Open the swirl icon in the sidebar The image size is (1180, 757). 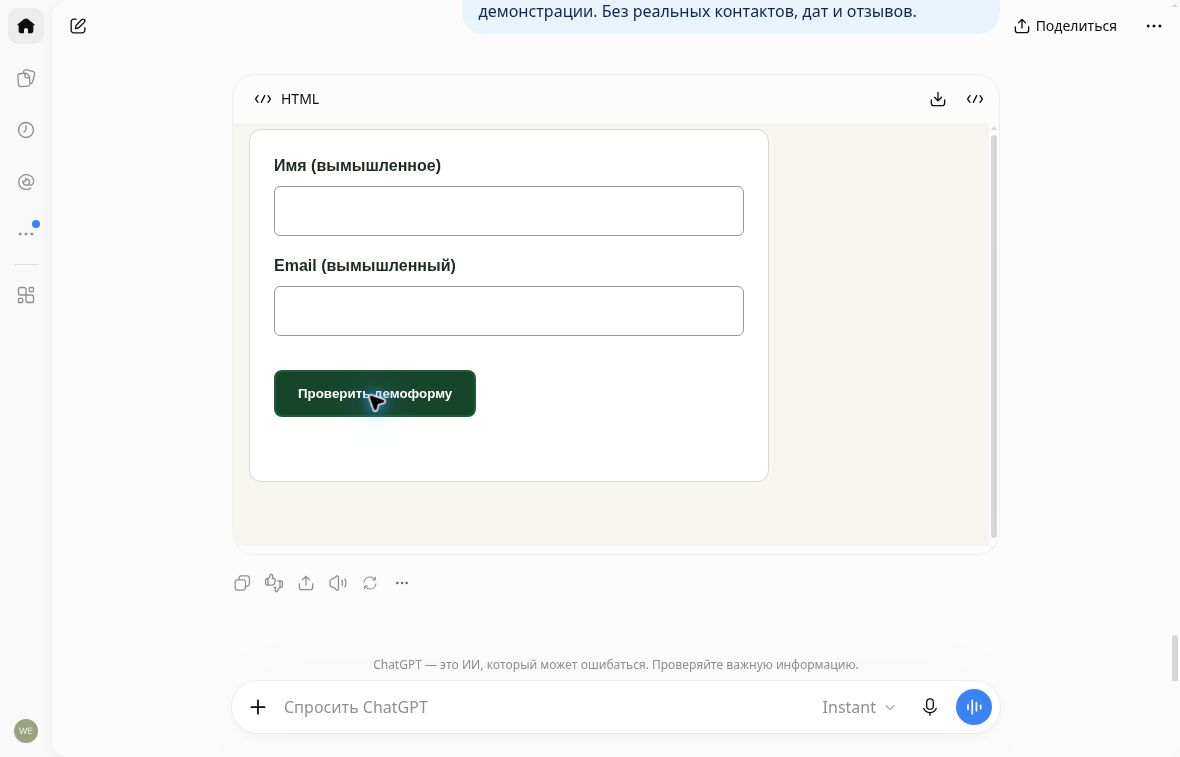pyautogui.click(x=26, y=182)
